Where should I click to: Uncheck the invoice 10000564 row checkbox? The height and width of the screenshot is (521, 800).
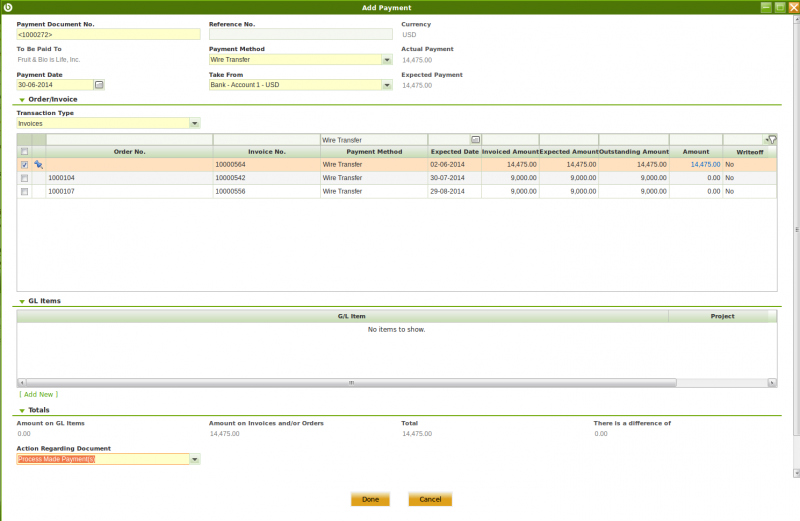pyautogui.click(x=24, y=165)
